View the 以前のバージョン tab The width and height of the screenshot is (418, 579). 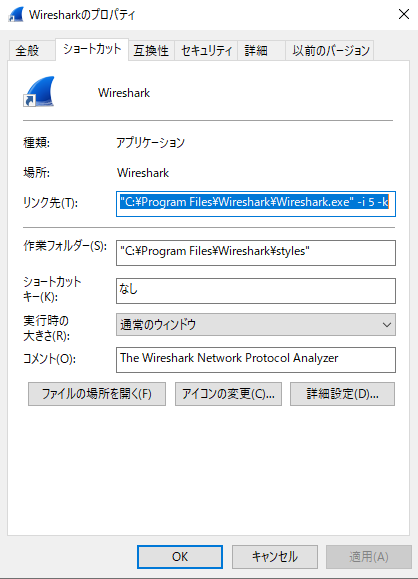click(331, 51)
